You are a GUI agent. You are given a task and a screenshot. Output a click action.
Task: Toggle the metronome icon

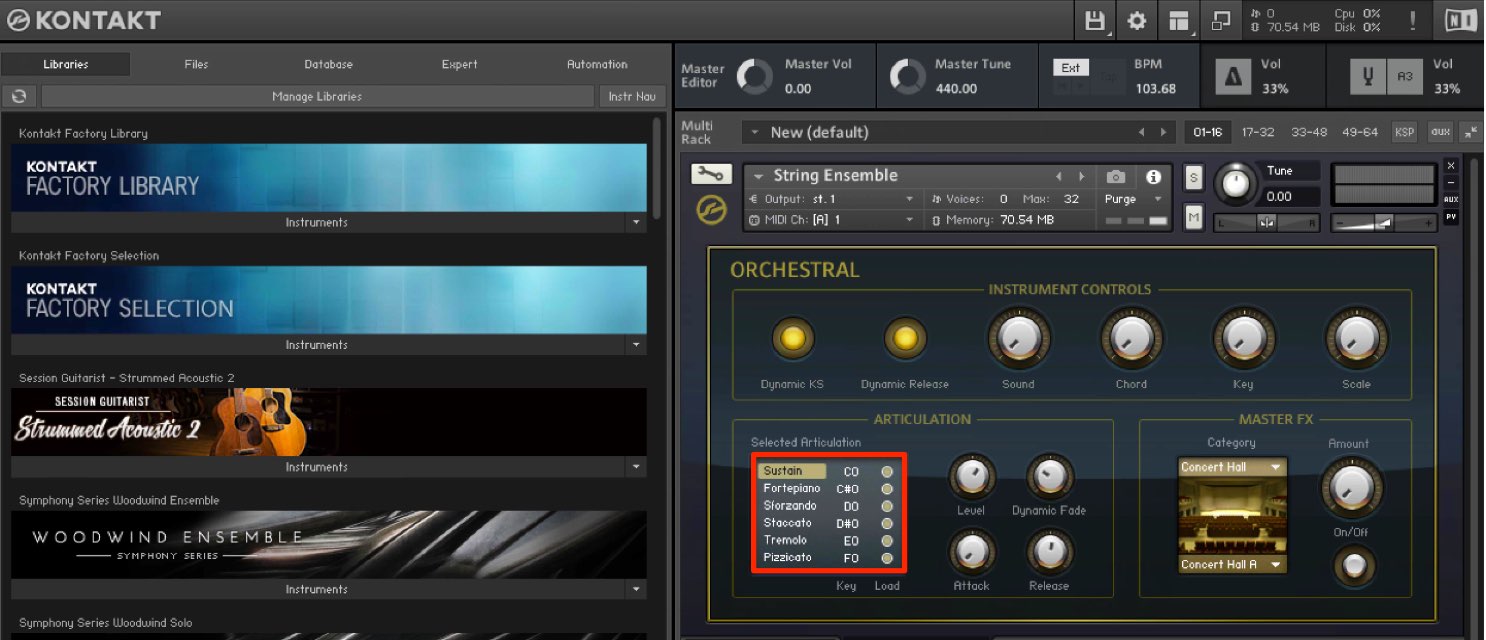(1232, 76)
